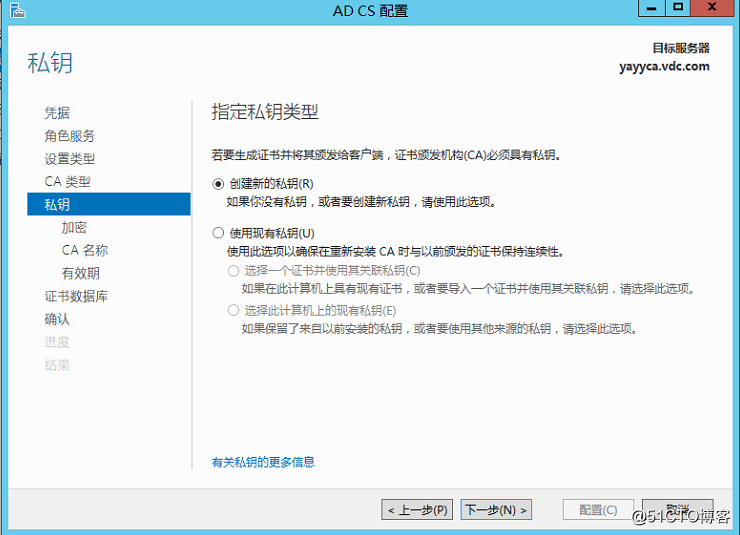
Task: Click the disabled 结果 step
Action: (57, 365)
